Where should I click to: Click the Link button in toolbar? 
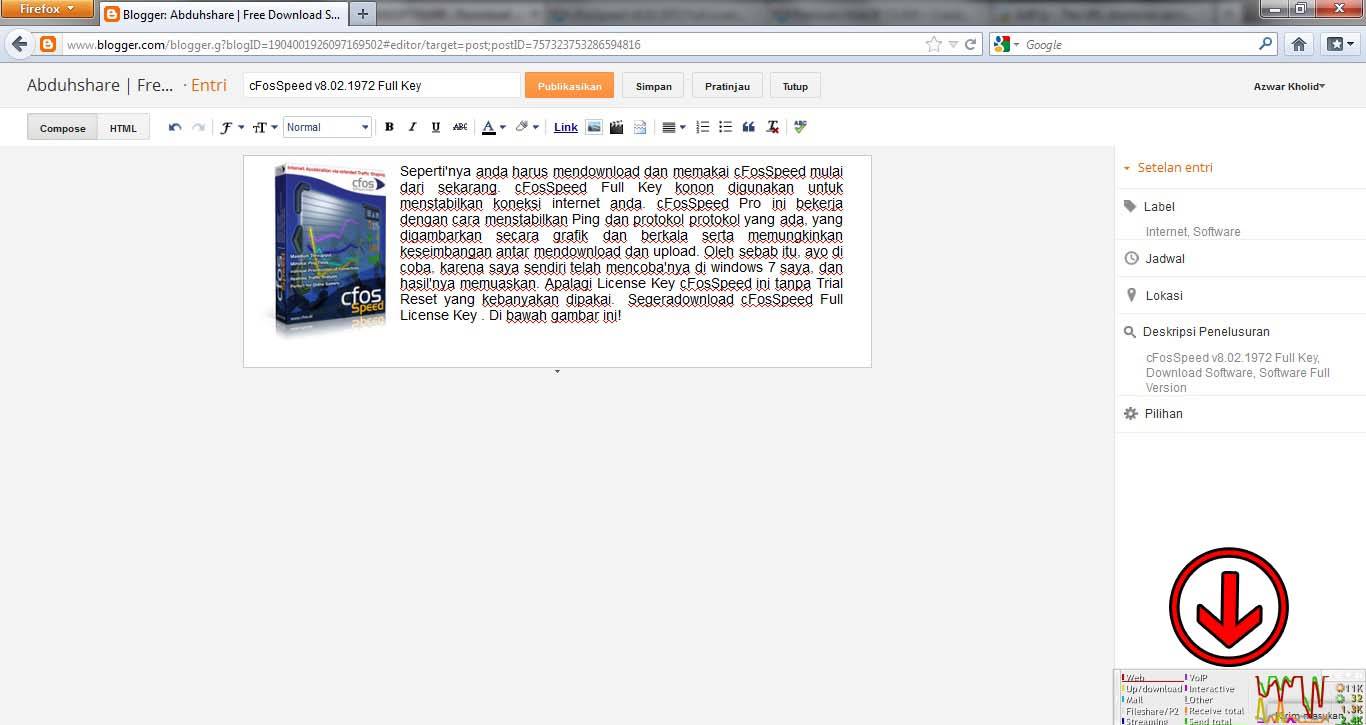click(566, 127)
